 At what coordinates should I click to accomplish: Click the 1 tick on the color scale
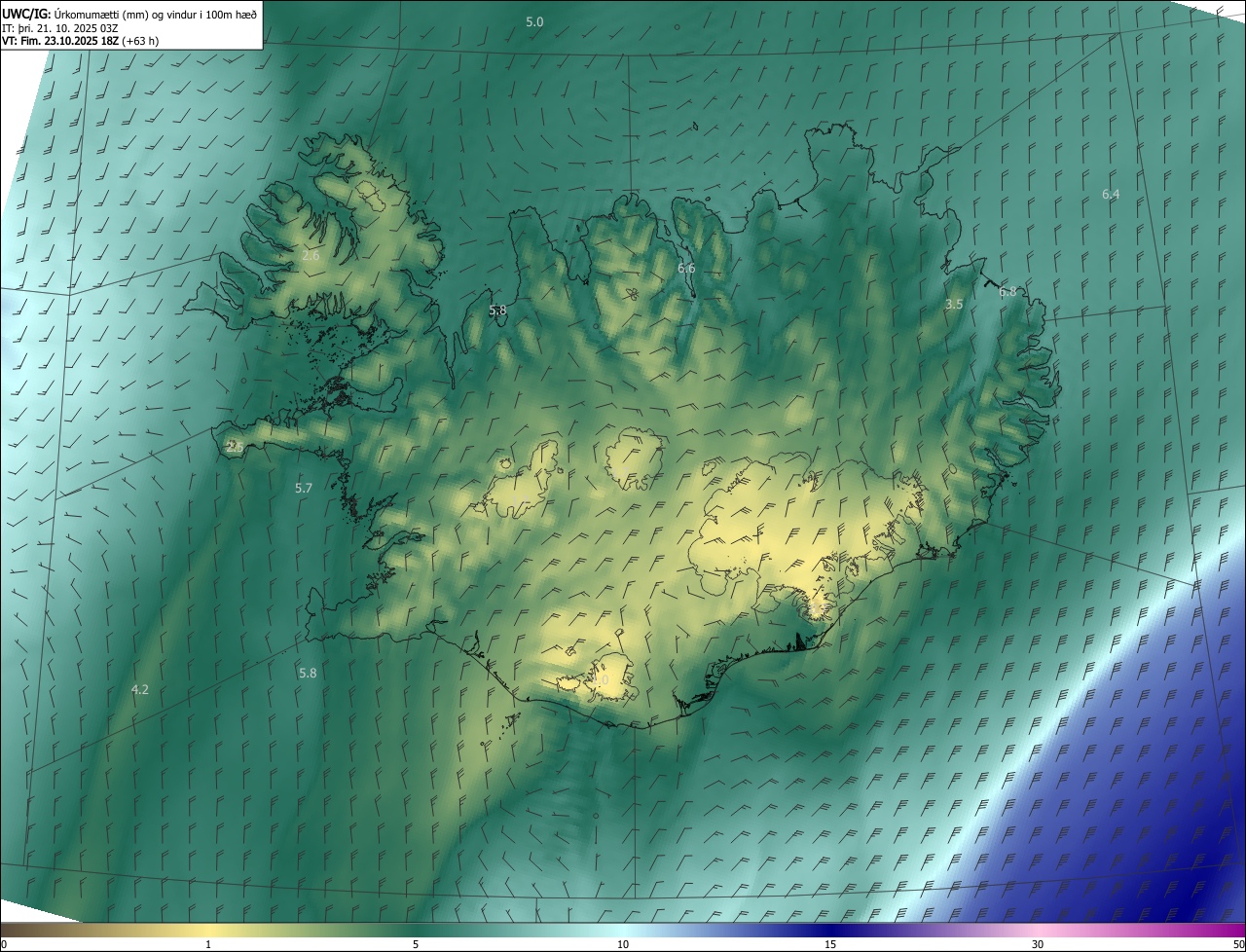tap(208, 945)
